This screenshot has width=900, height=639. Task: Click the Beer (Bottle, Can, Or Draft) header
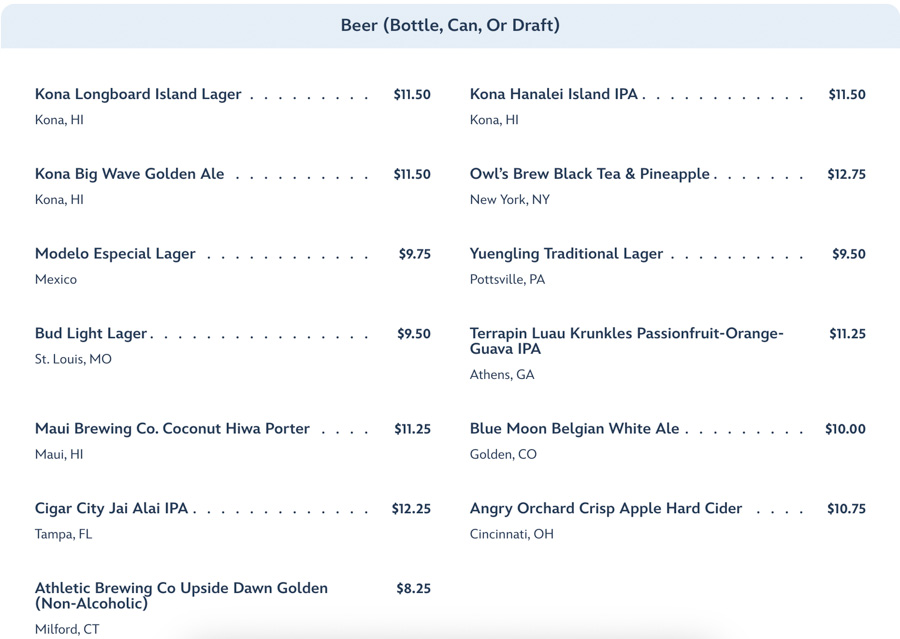(450, 25)
